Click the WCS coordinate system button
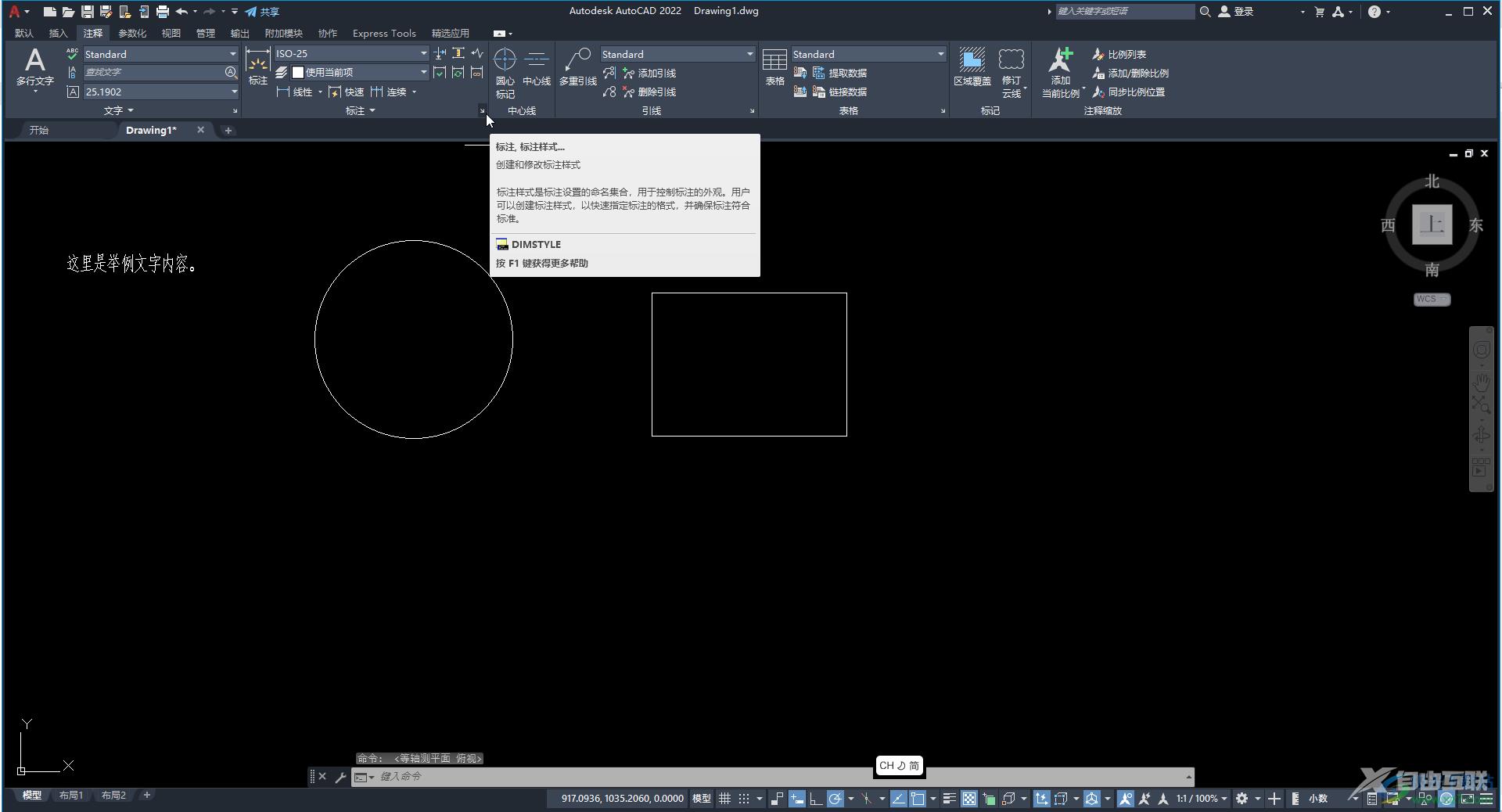1502x812 pixels. 1432,300
